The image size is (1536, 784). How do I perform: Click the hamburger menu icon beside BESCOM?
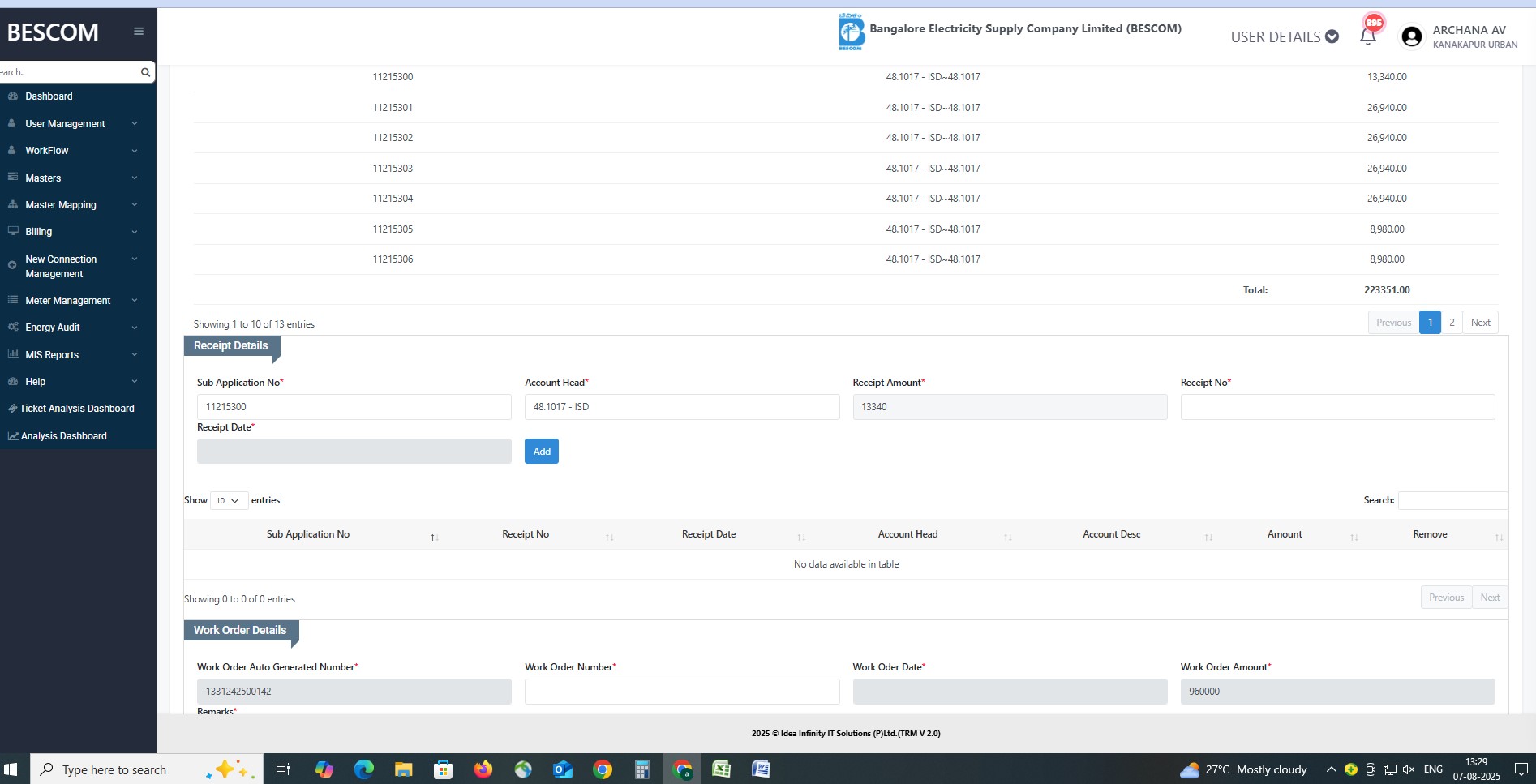pyautogui.click(x=139, y=32)
